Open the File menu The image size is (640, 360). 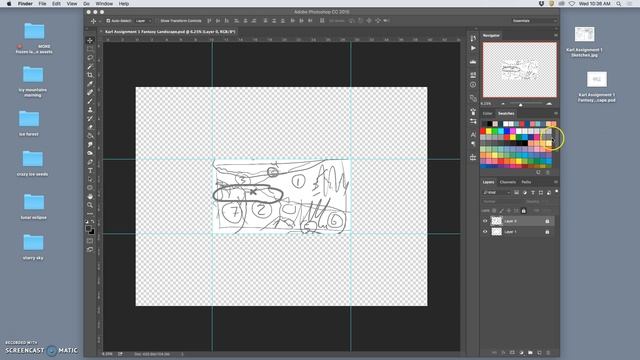click(x=42, y=4)
